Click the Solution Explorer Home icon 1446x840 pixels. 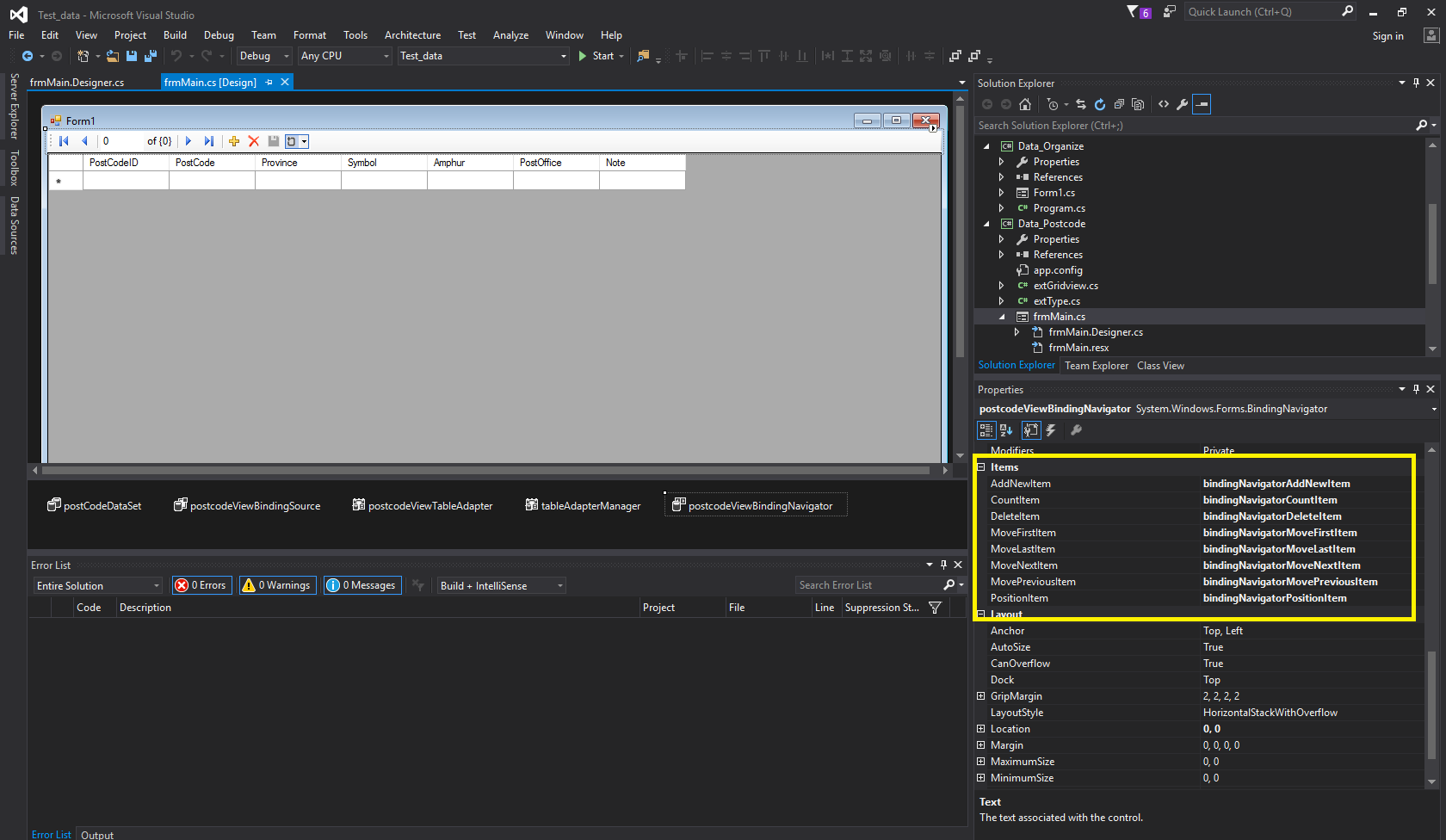pos(1024,104)
